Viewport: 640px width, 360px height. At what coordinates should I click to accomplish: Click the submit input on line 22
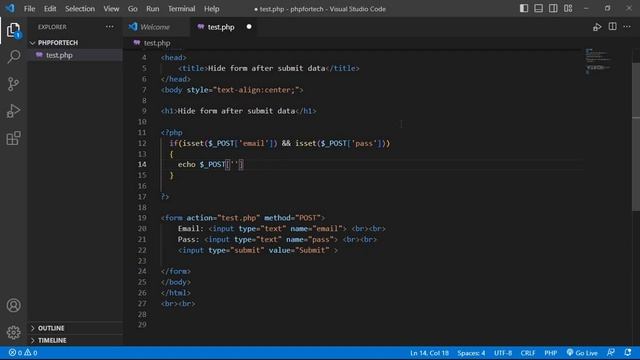point(258,250)
